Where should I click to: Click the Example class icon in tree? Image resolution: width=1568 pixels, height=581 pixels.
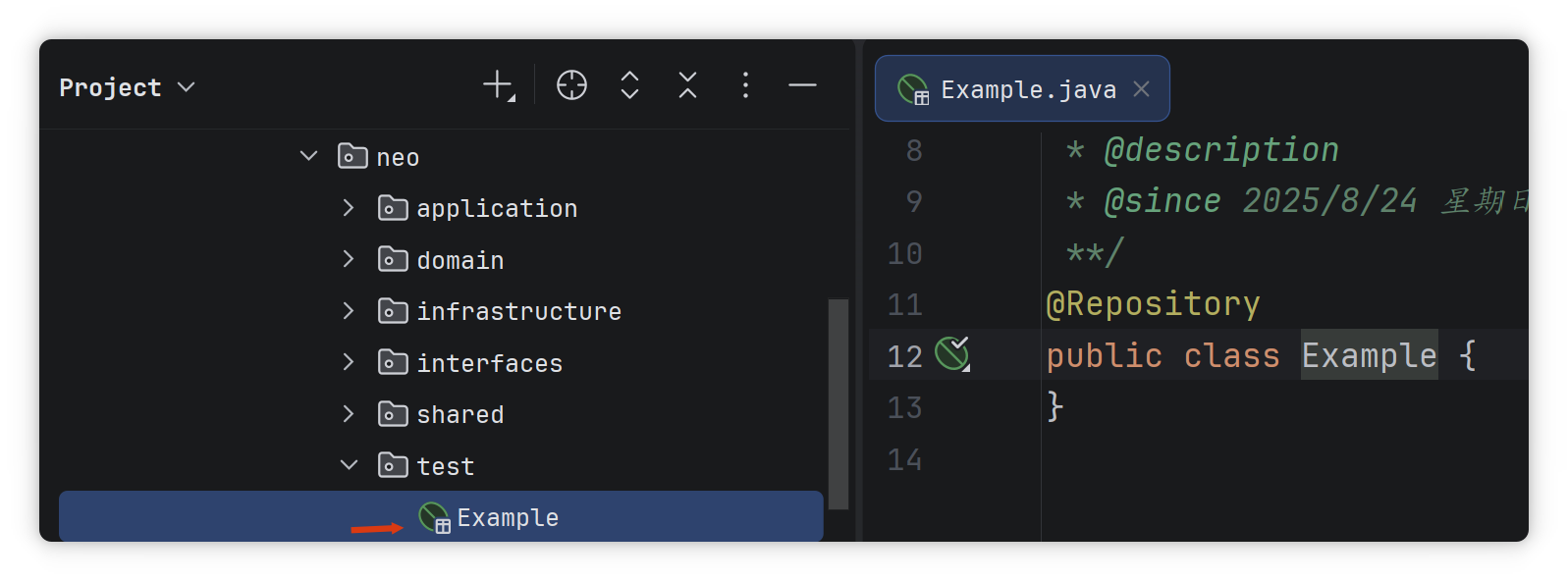coord(434,517)
